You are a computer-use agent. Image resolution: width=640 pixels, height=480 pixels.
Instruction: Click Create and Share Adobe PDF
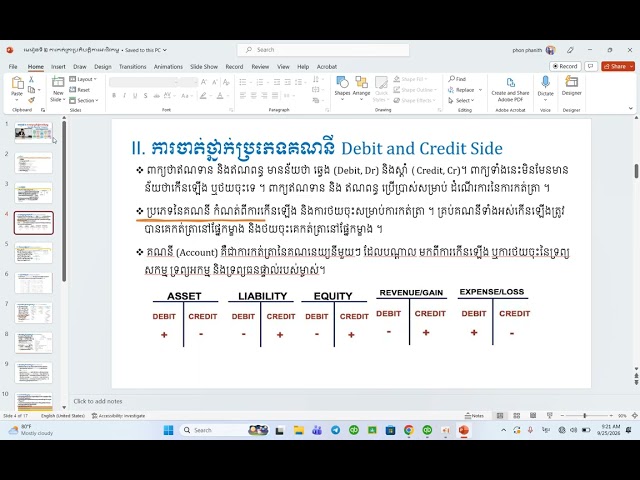[x=510, y=89]
